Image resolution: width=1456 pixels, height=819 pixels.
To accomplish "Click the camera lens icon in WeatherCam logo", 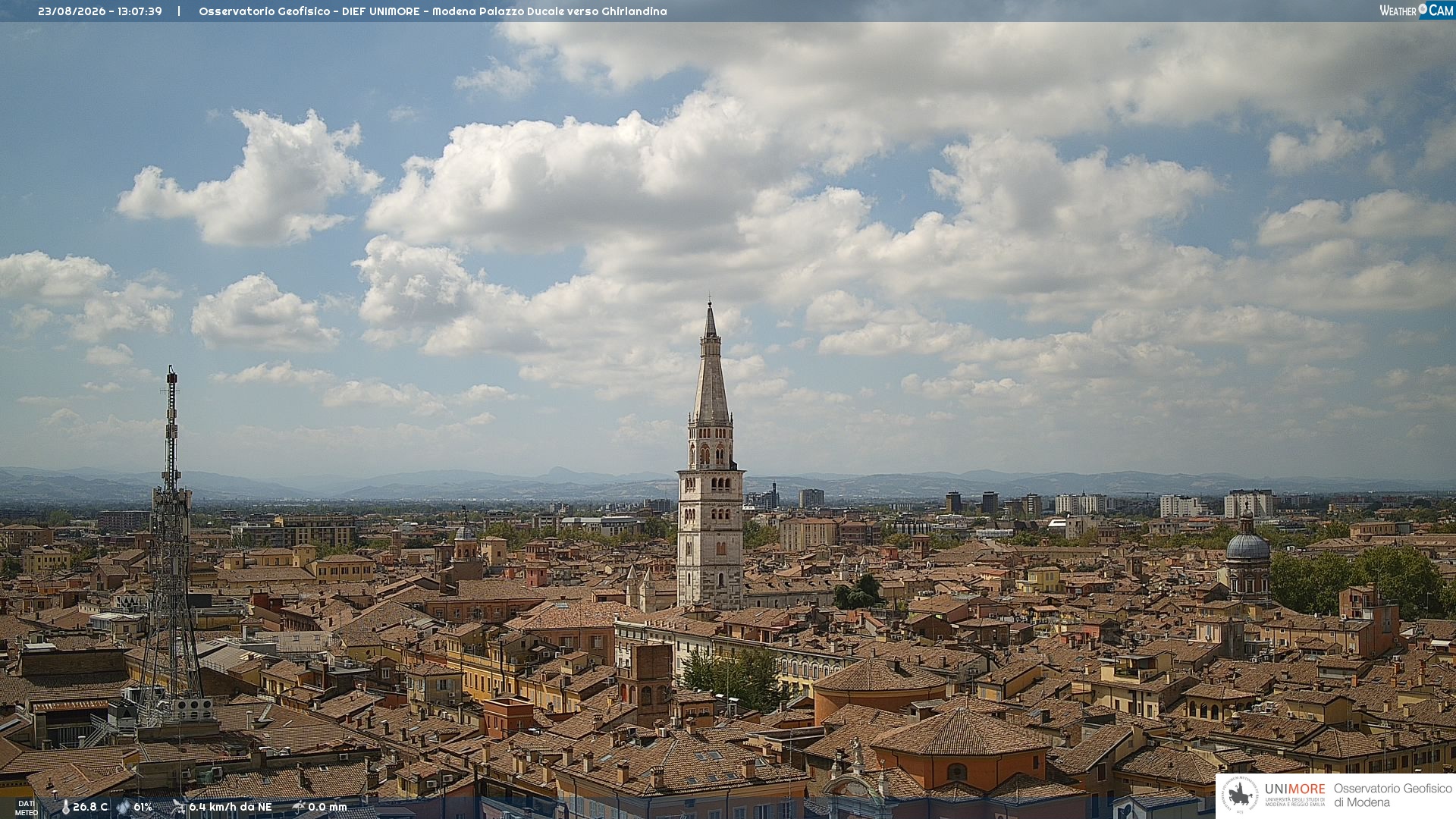I will pyautogui.click(x=1423, y=8).
